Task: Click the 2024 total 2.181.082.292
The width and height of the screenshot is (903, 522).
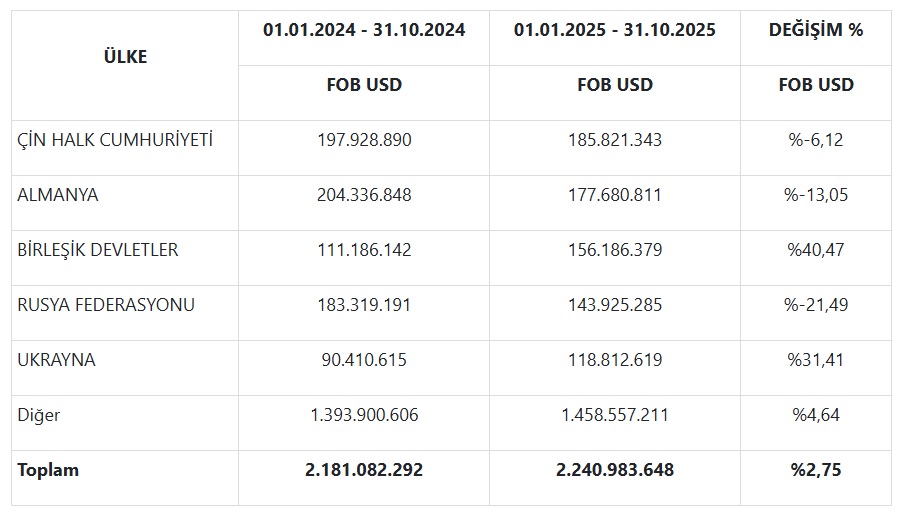Action: point(364,470)
